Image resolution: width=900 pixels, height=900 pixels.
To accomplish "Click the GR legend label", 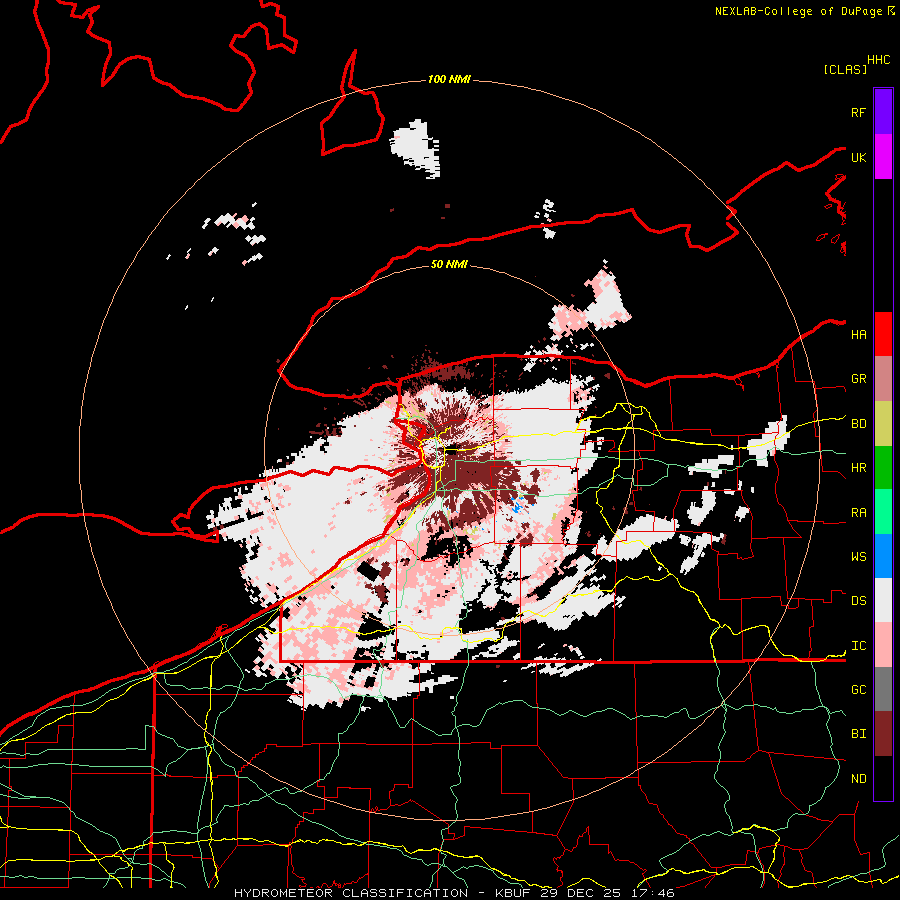I will pos(858,379).
